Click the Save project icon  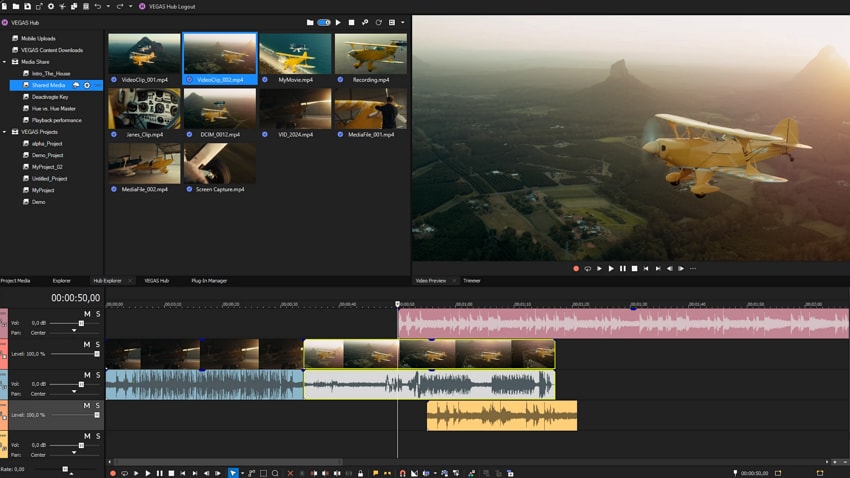click(27, 7)
